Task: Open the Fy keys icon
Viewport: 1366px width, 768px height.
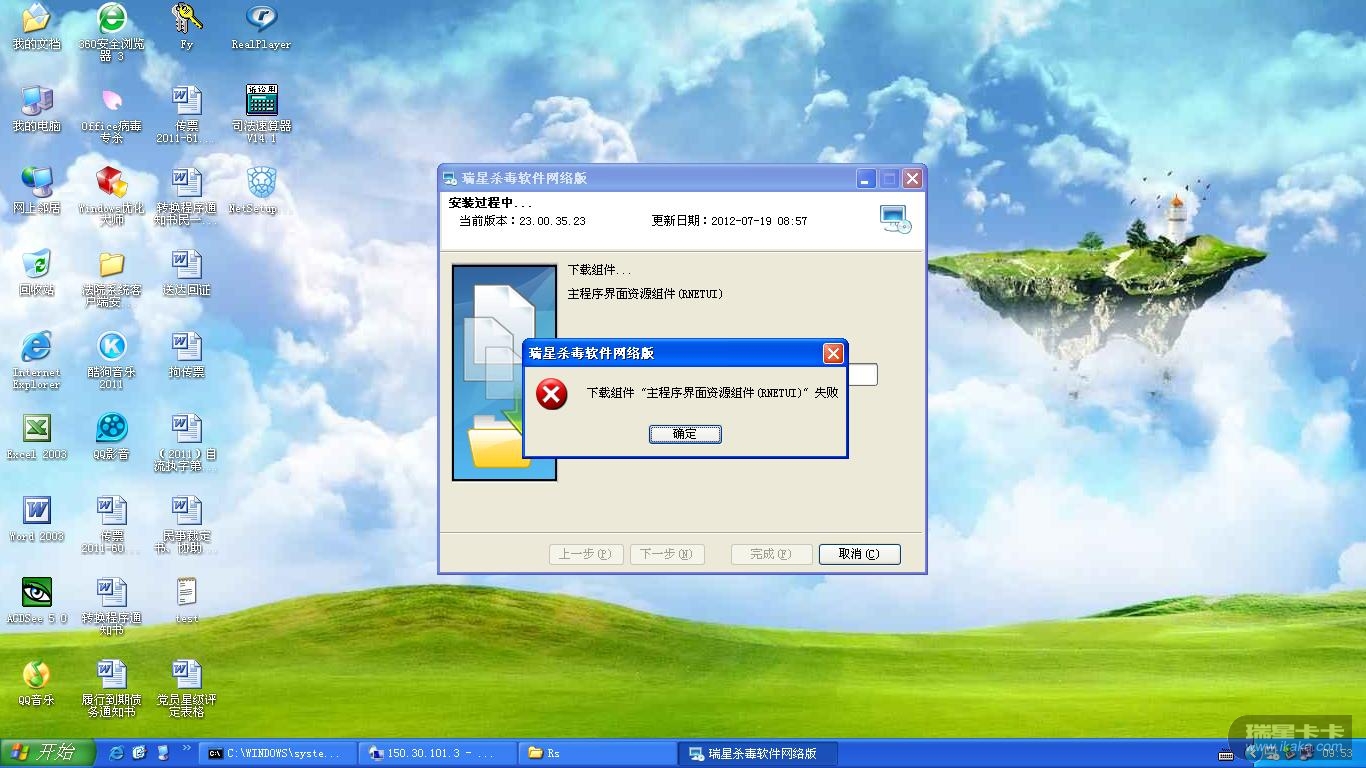Action: coord(186,27)
